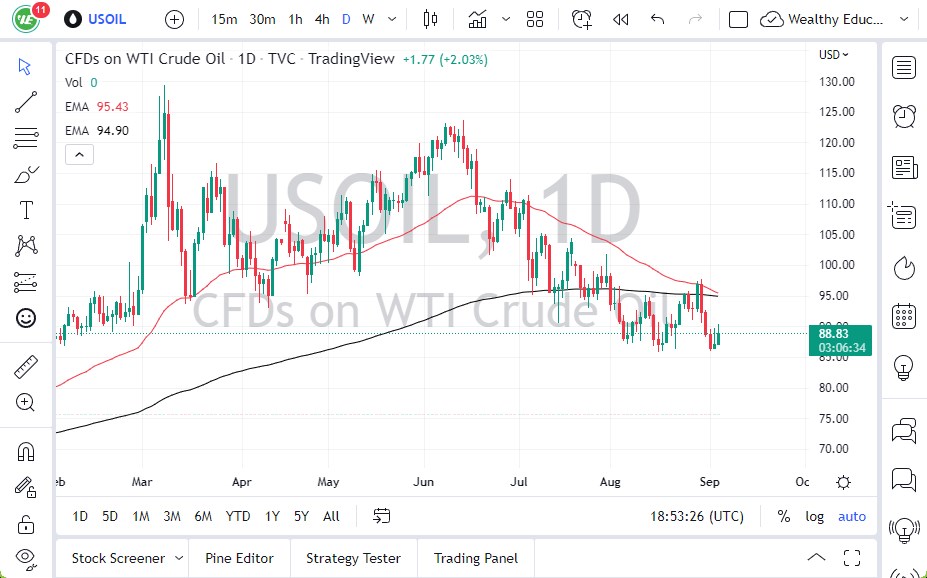927x578 pixels.
Task: Open the Indicators panel from top toolbar
Action: (x=478, y=19)
